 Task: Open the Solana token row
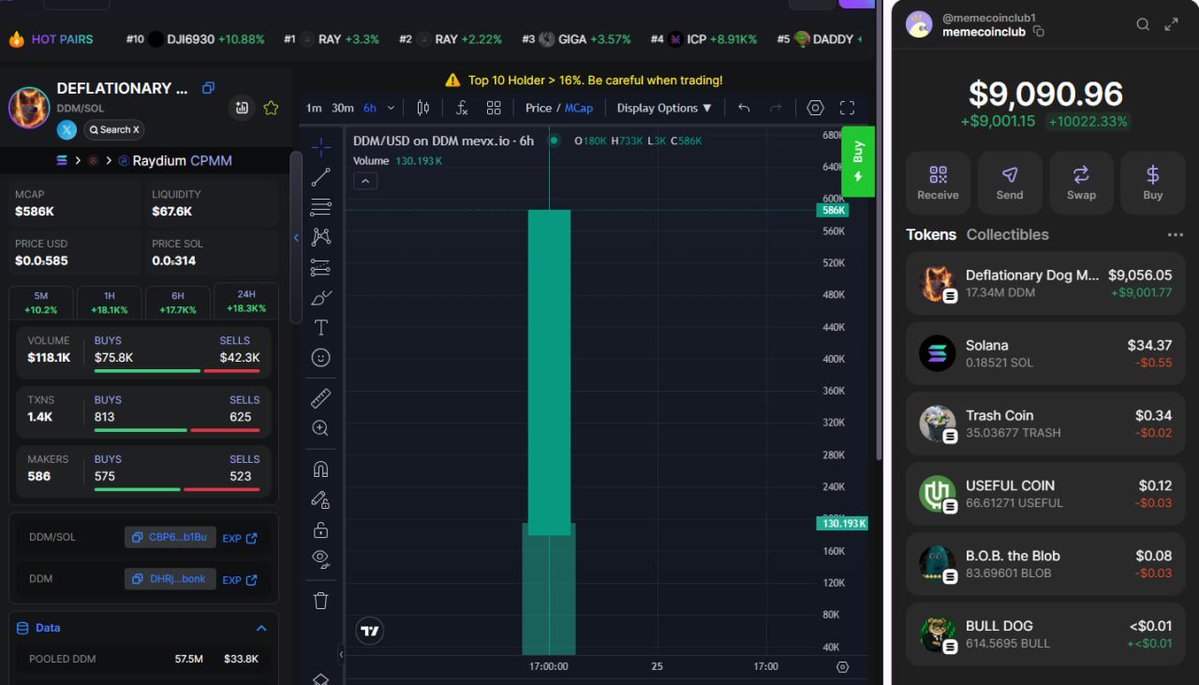1045,354
